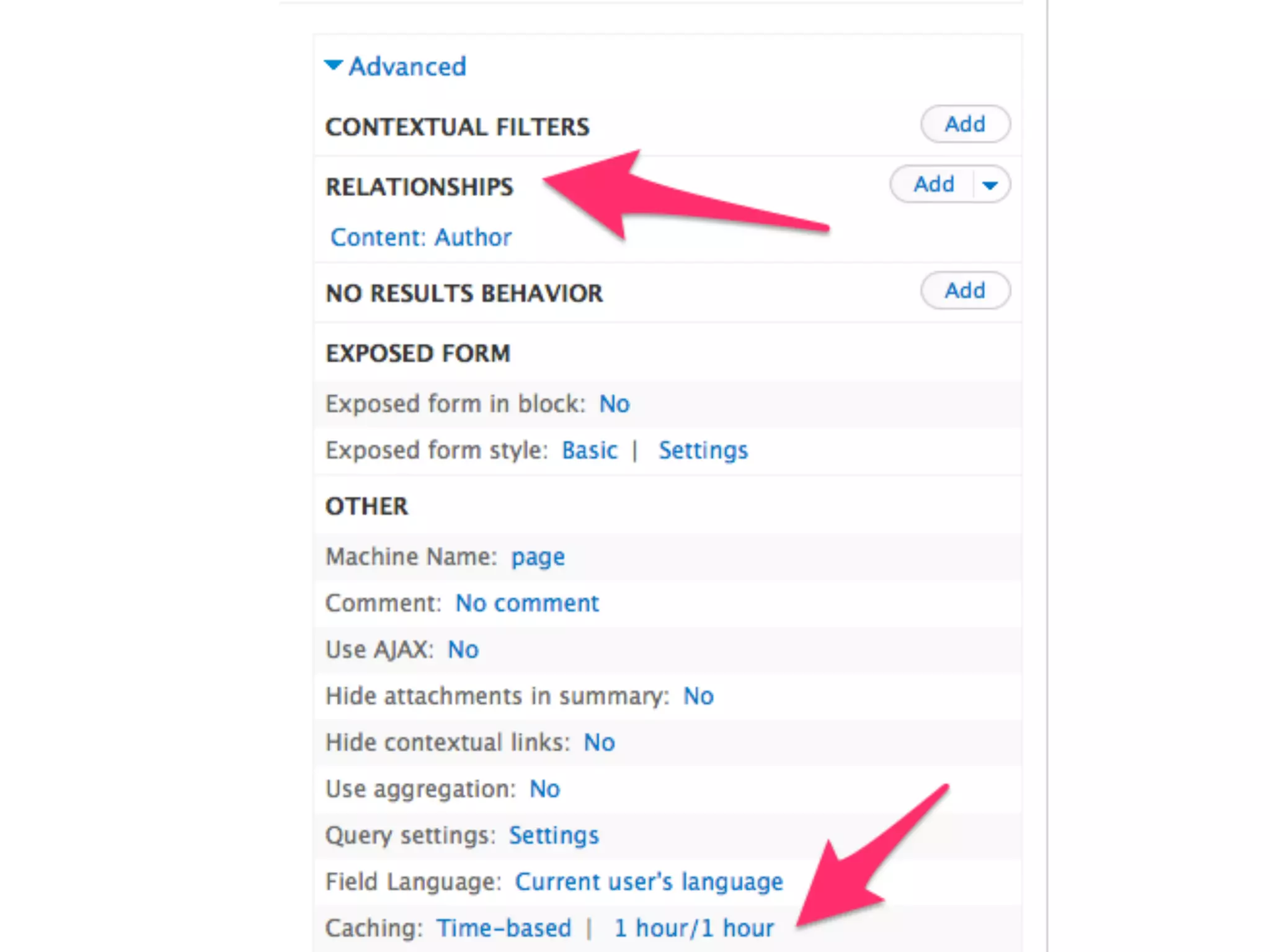The height and width of the screenshot is (952, 1270).
Task: Open exposed form style Settings
Action: click(703, 451)
